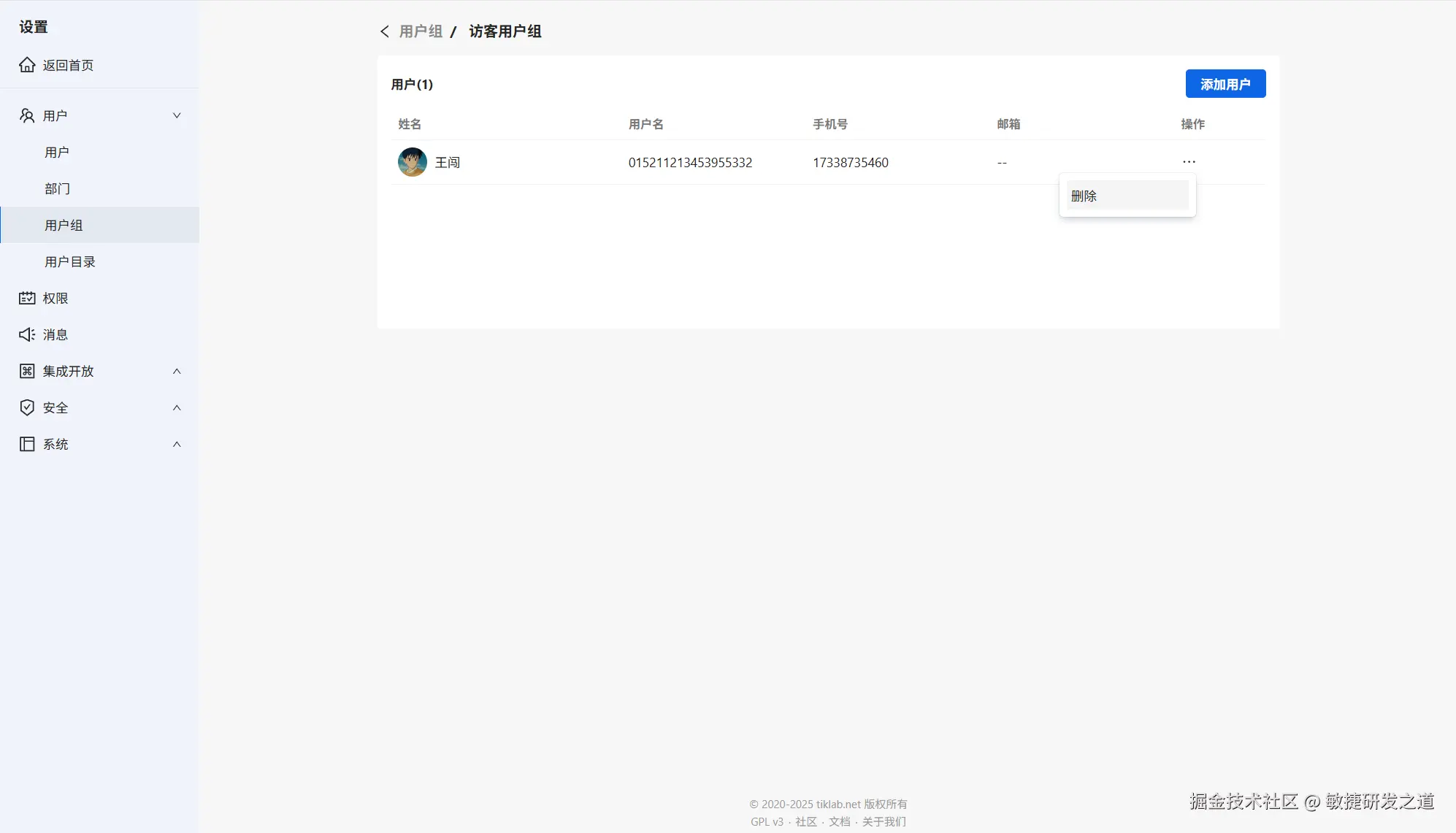The height and width of the screenshot is (833, 1456).
Task: Click the 安全 shield icon
Action: tap(27, 407)
